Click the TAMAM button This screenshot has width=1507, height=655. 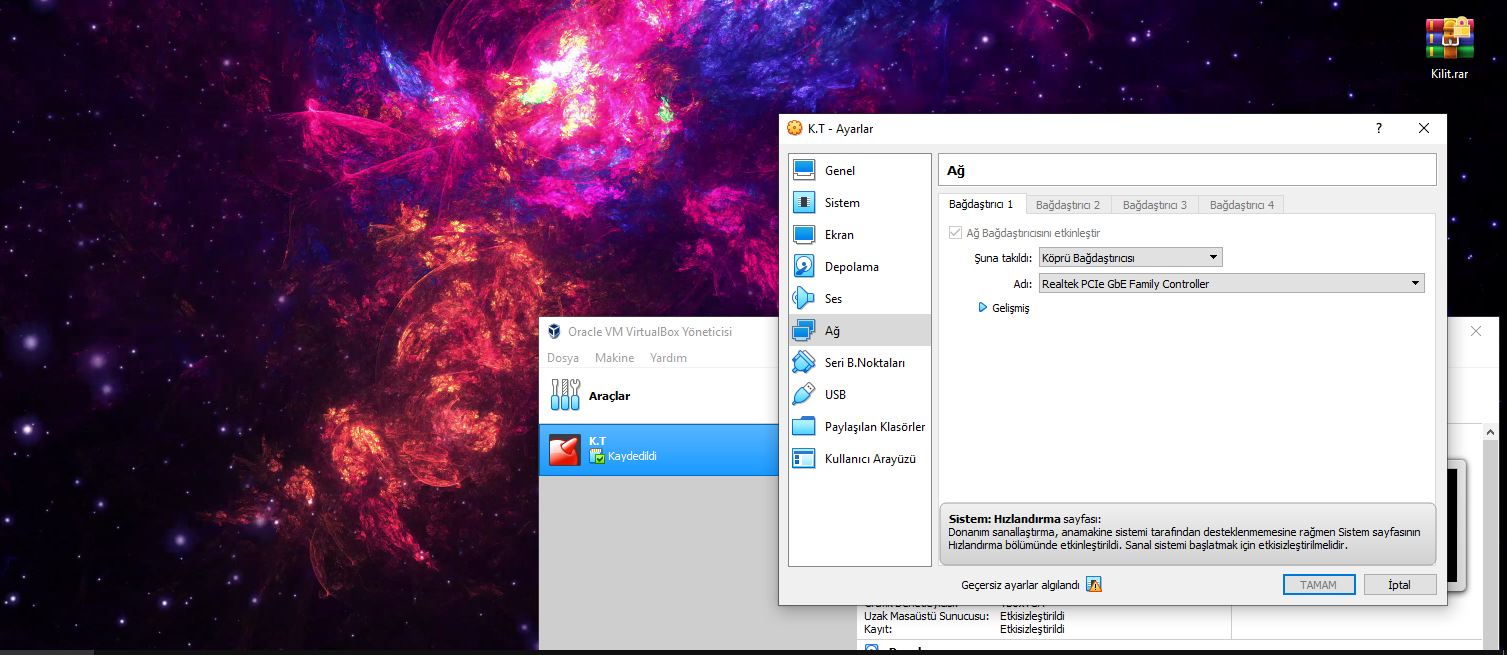[x=1319, y=585]
